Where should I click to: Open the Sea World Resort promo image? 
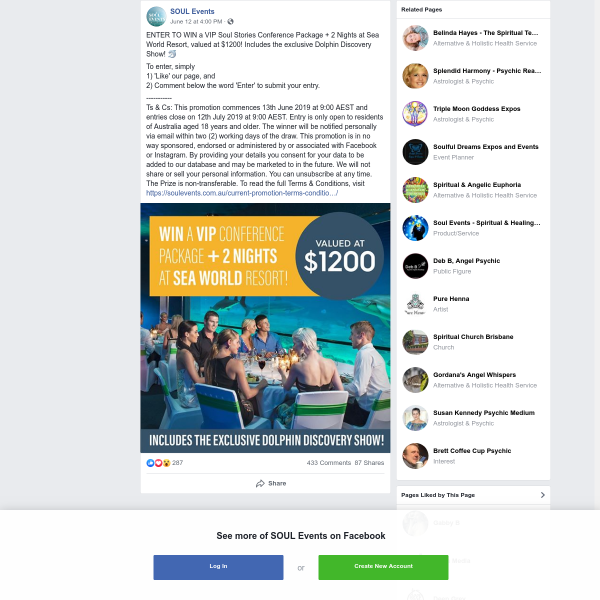[265, 328]
